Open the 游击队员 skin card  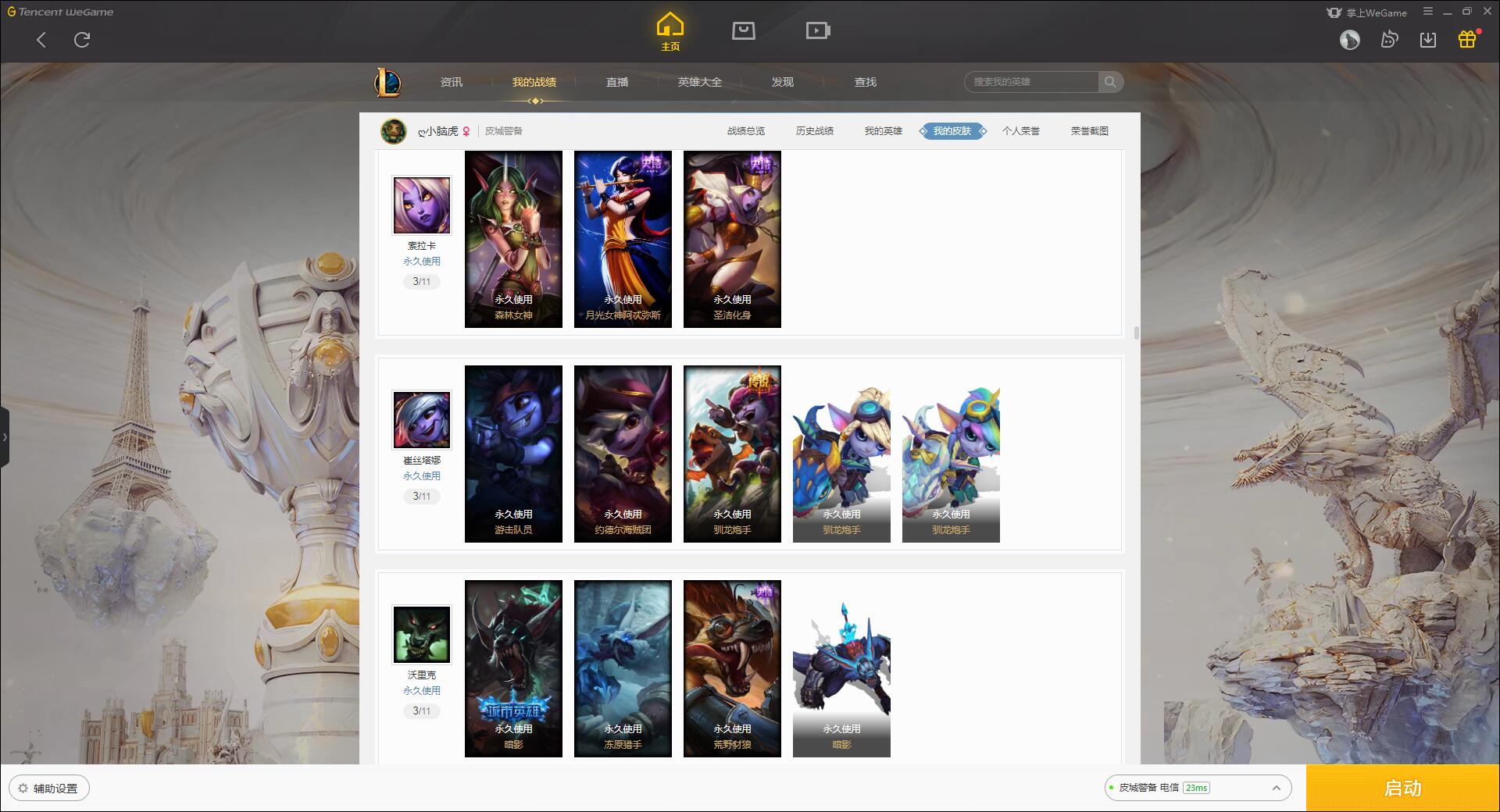click(513, 454)
